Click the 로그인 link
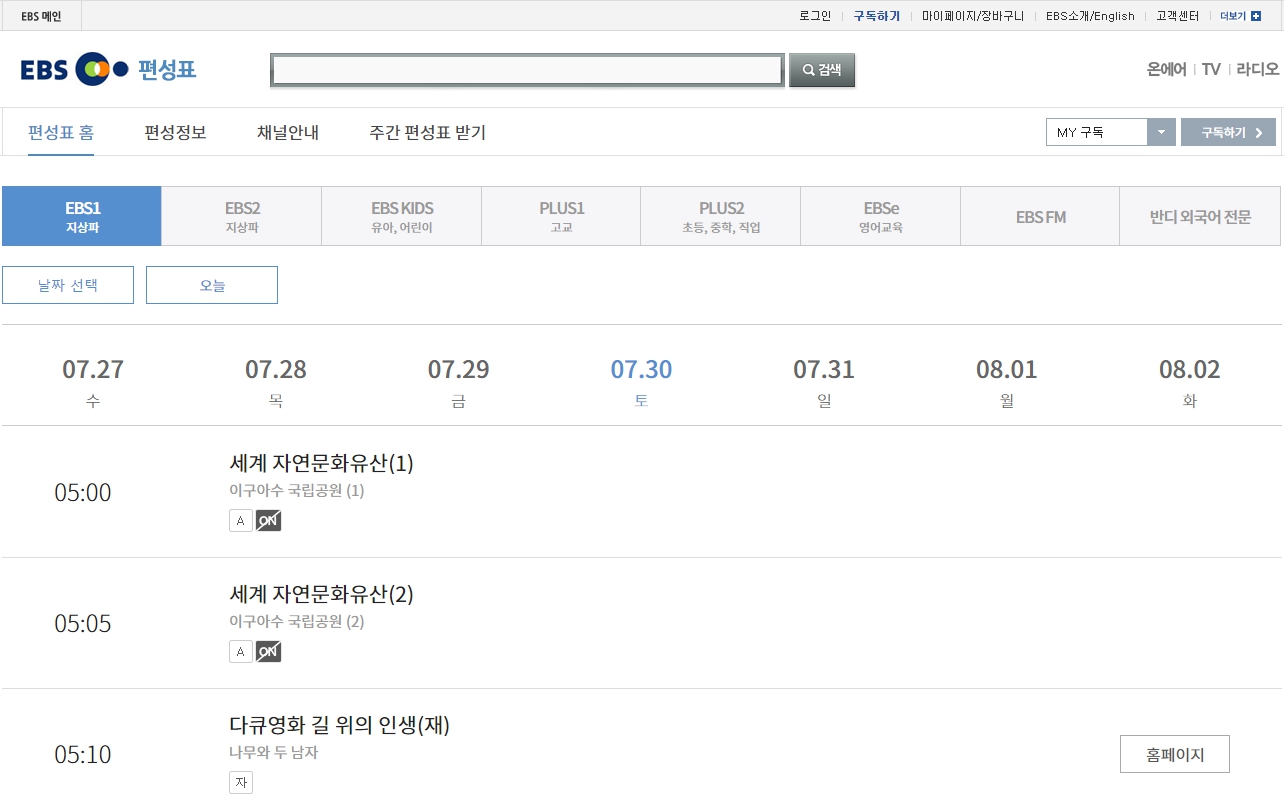The image size is (1284, 810). (x=815, y=16)
